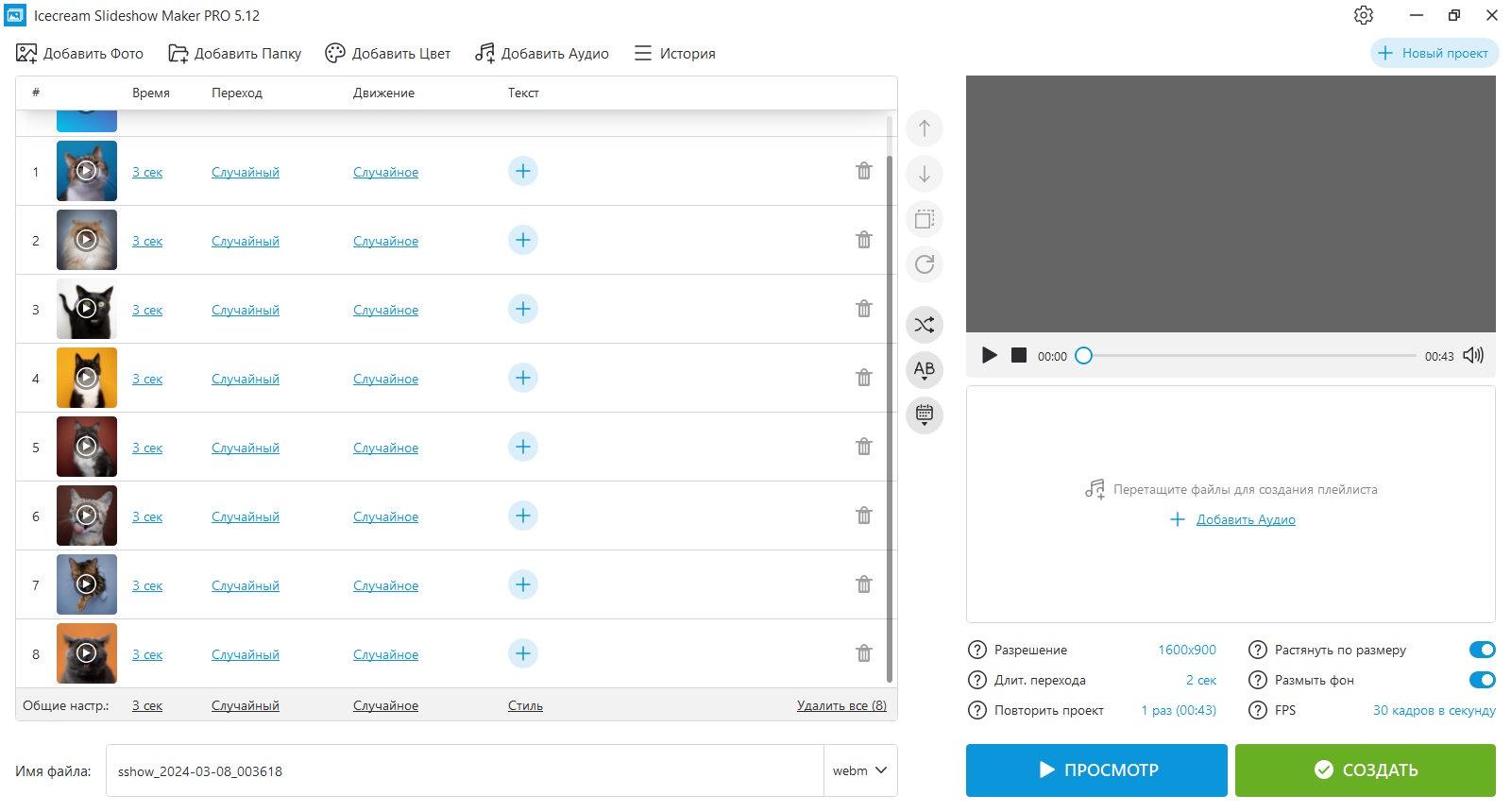Open the AB sort by name dropdown
This screenshot has width=1511, height=812.
pos(925,370)
